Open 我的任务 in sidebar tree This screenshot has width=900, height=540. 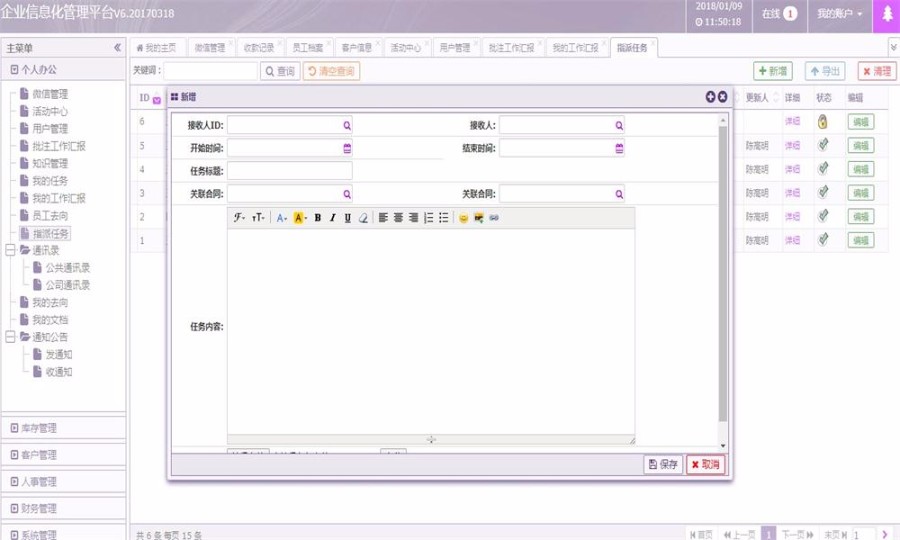(50, 181)
